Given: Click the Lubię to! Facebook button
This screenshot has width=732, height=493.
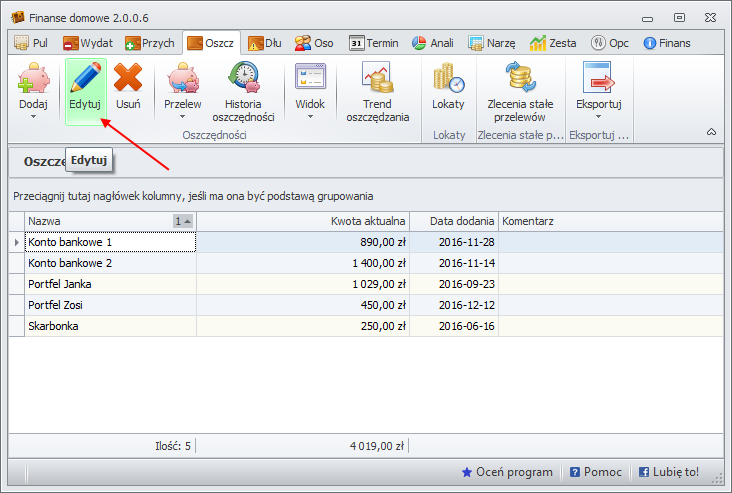Looking at the screenshot, I should click(x=669, y=472).
